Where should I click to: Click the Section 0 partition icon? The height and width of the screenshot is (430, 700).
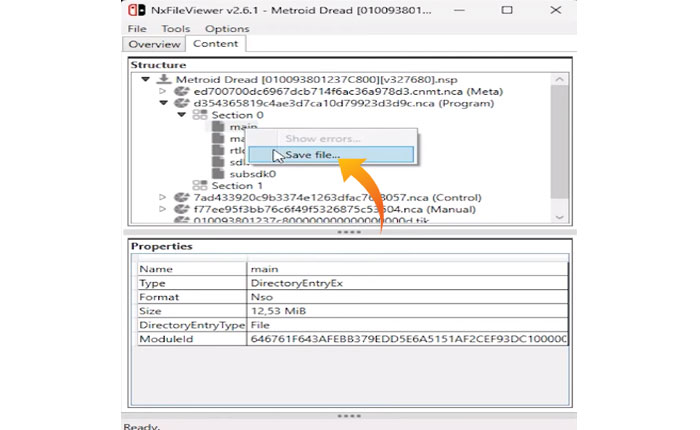click(199, 115)
